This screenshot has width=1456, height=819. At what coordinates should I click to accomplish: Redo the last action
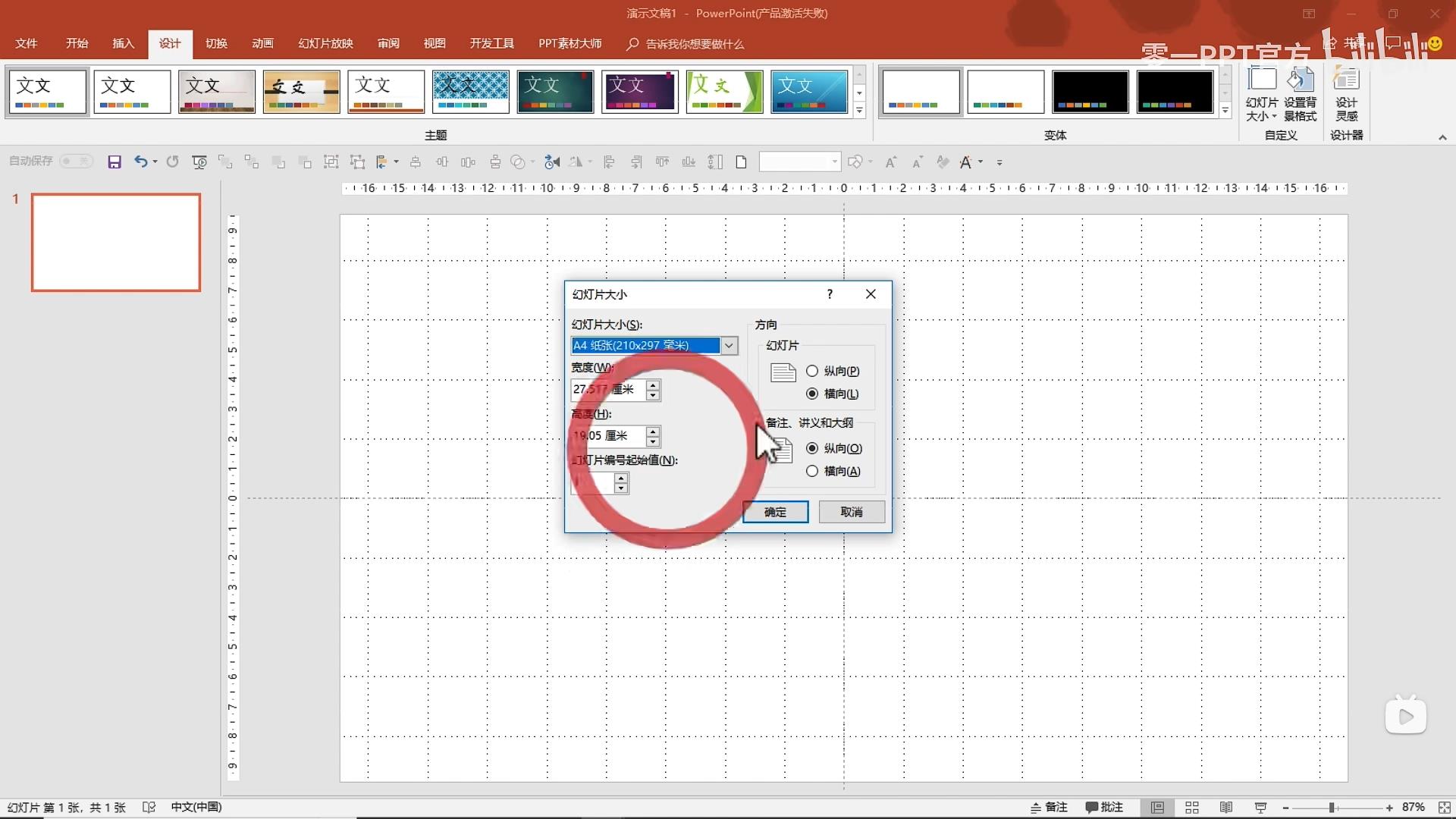(x=173, y=162)
